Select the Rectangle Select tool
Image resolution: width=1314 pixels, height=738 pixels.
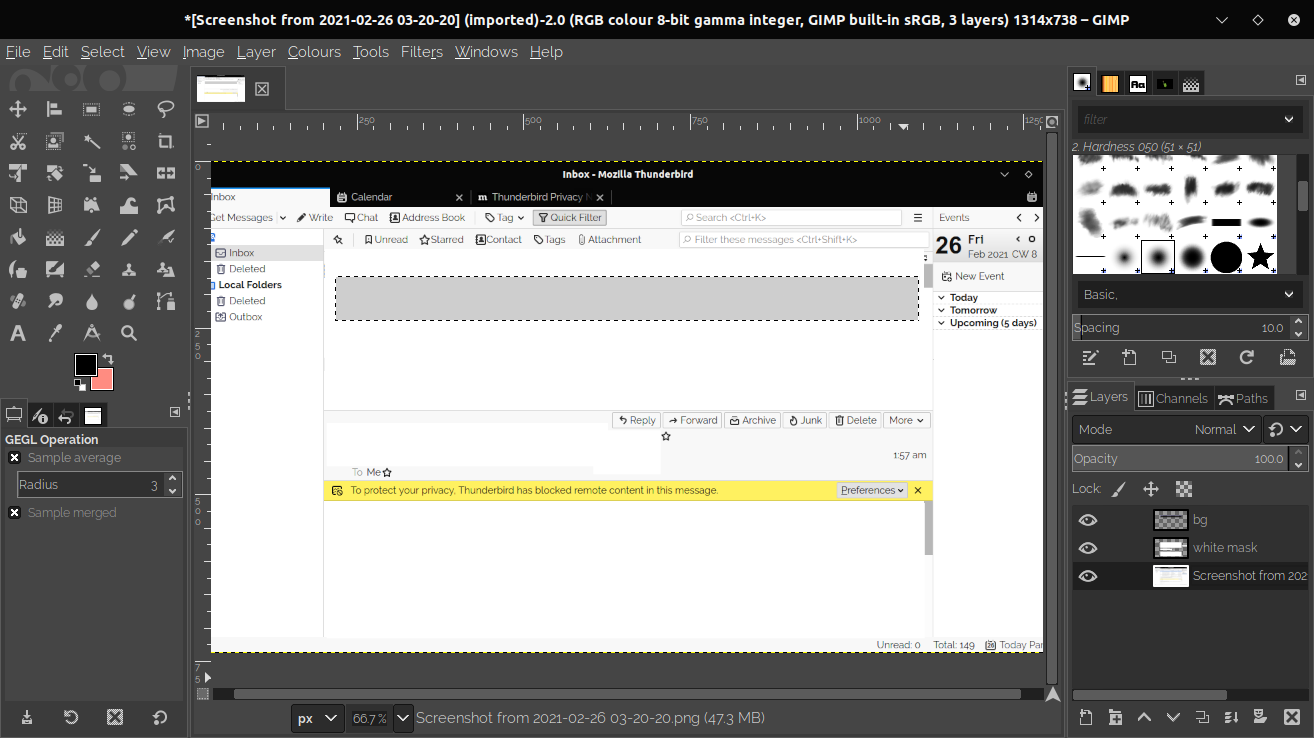click(x=92, y=109)
